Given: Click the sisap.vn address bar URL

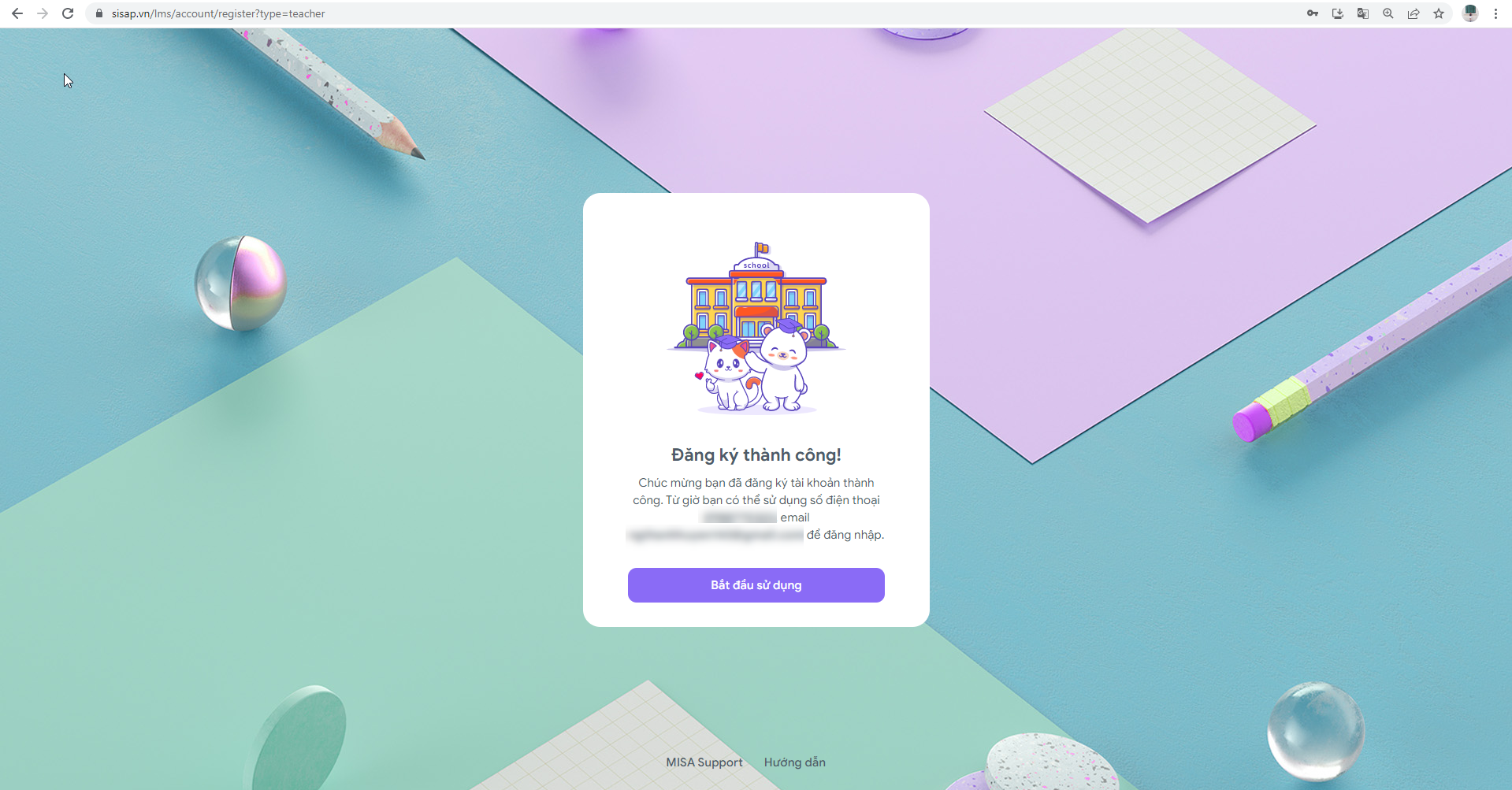Looking at the screenshot, I should 218,13.
